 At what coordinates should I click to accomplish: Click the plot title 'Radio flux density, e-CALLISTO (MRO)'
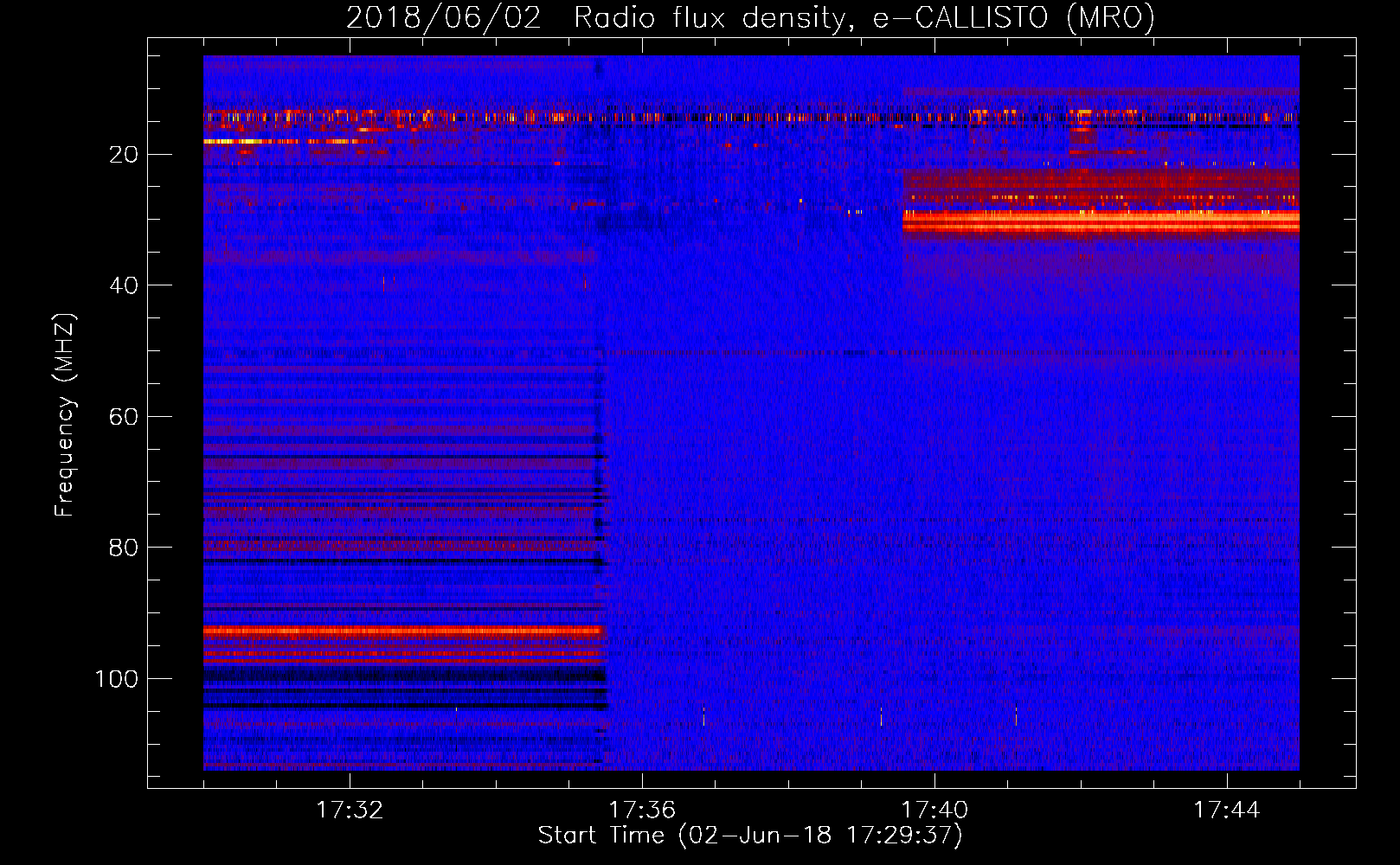pyautogui.click(x=864, y=17)
